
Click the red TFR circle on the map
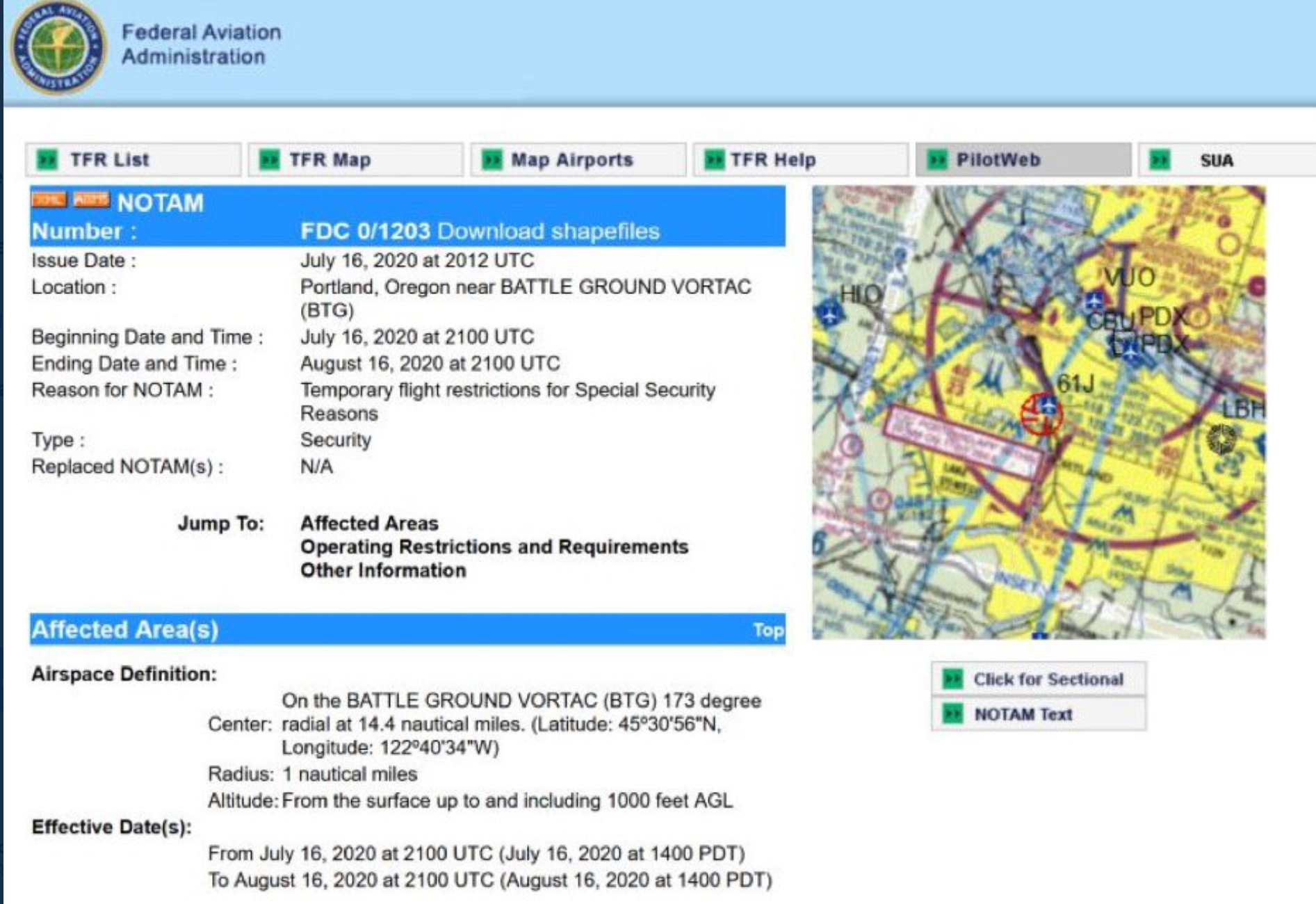(x=1041, y=413)
